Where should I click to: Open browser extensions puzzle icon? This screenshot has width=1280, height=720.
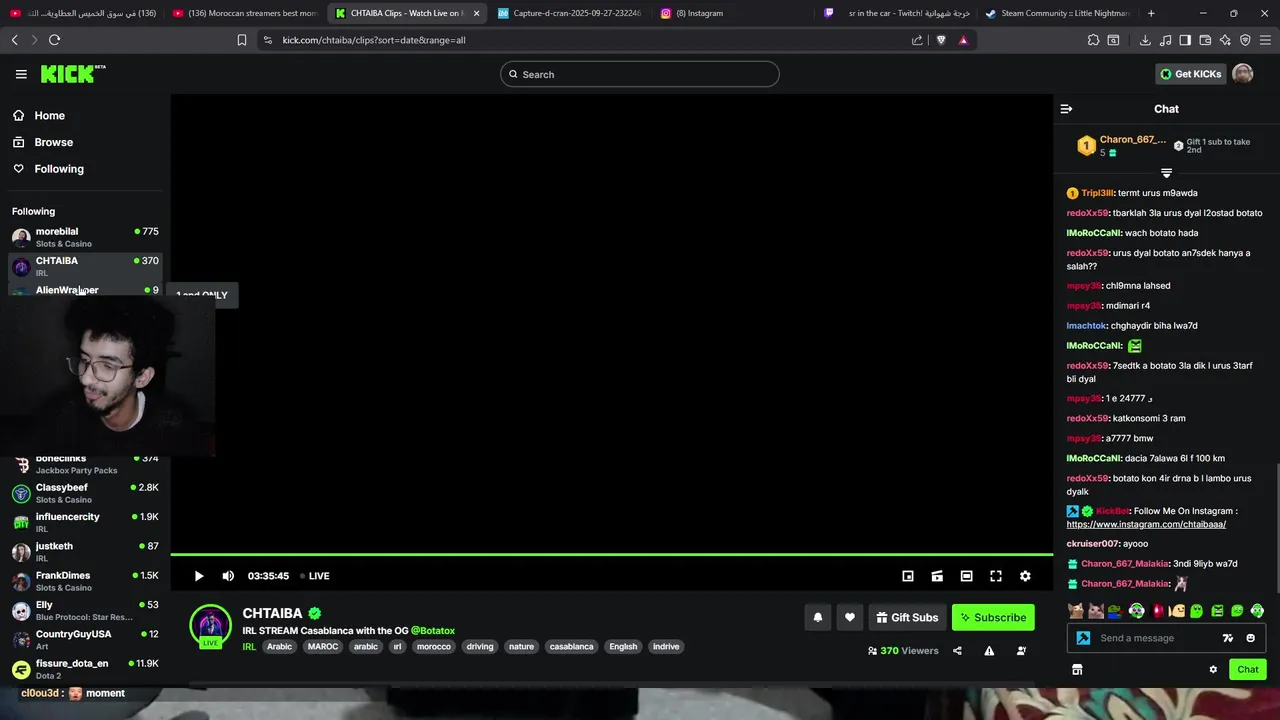(1093, 40)
